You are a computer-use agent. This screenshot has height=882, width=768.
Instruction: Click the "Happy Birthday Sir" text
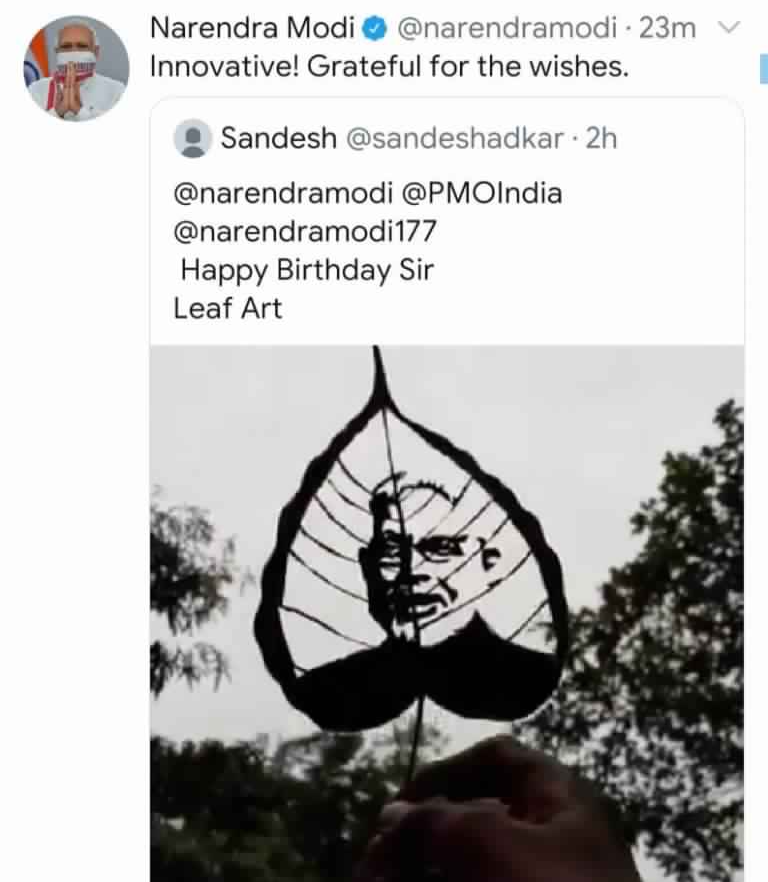307,270
